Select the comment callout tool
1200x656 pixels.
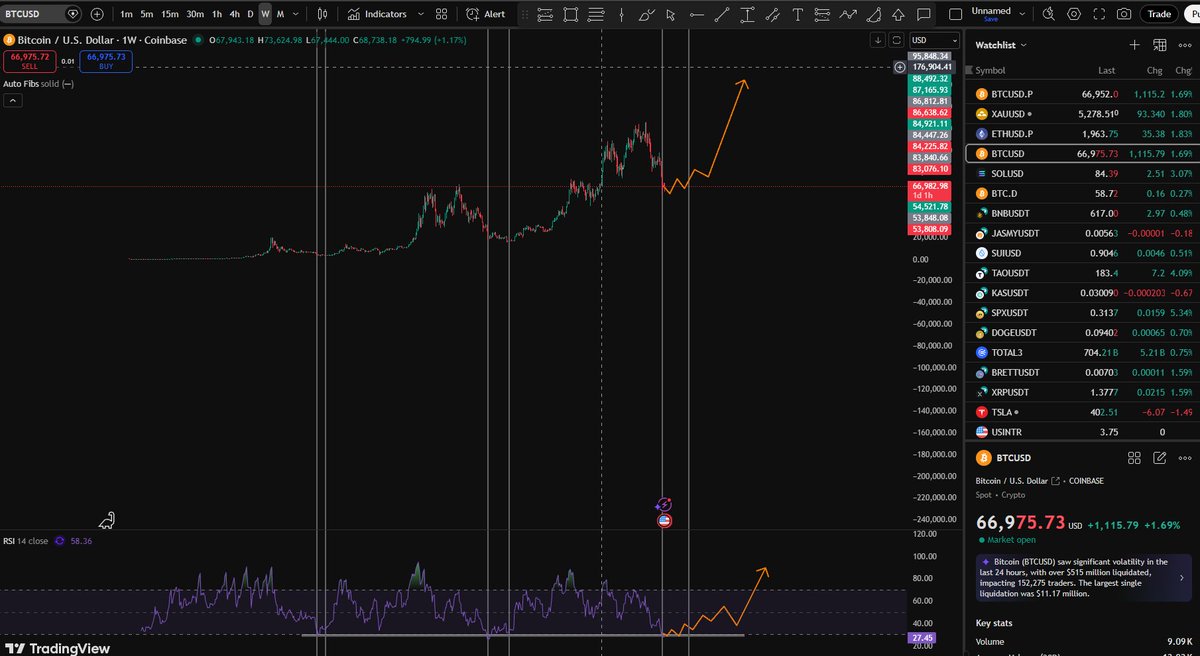tap(923, 14)
